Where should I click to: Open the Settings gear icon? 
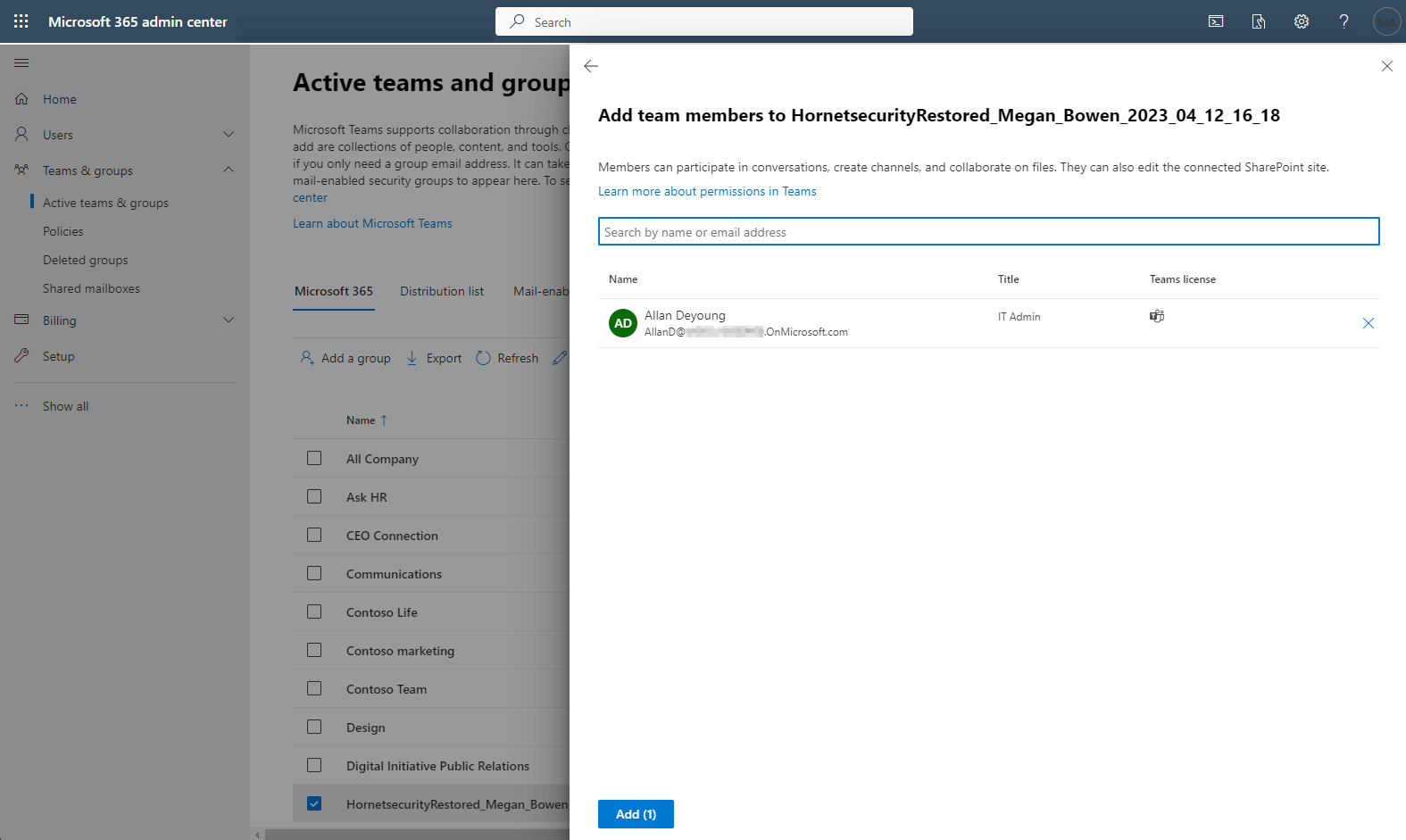[1302, 21]
